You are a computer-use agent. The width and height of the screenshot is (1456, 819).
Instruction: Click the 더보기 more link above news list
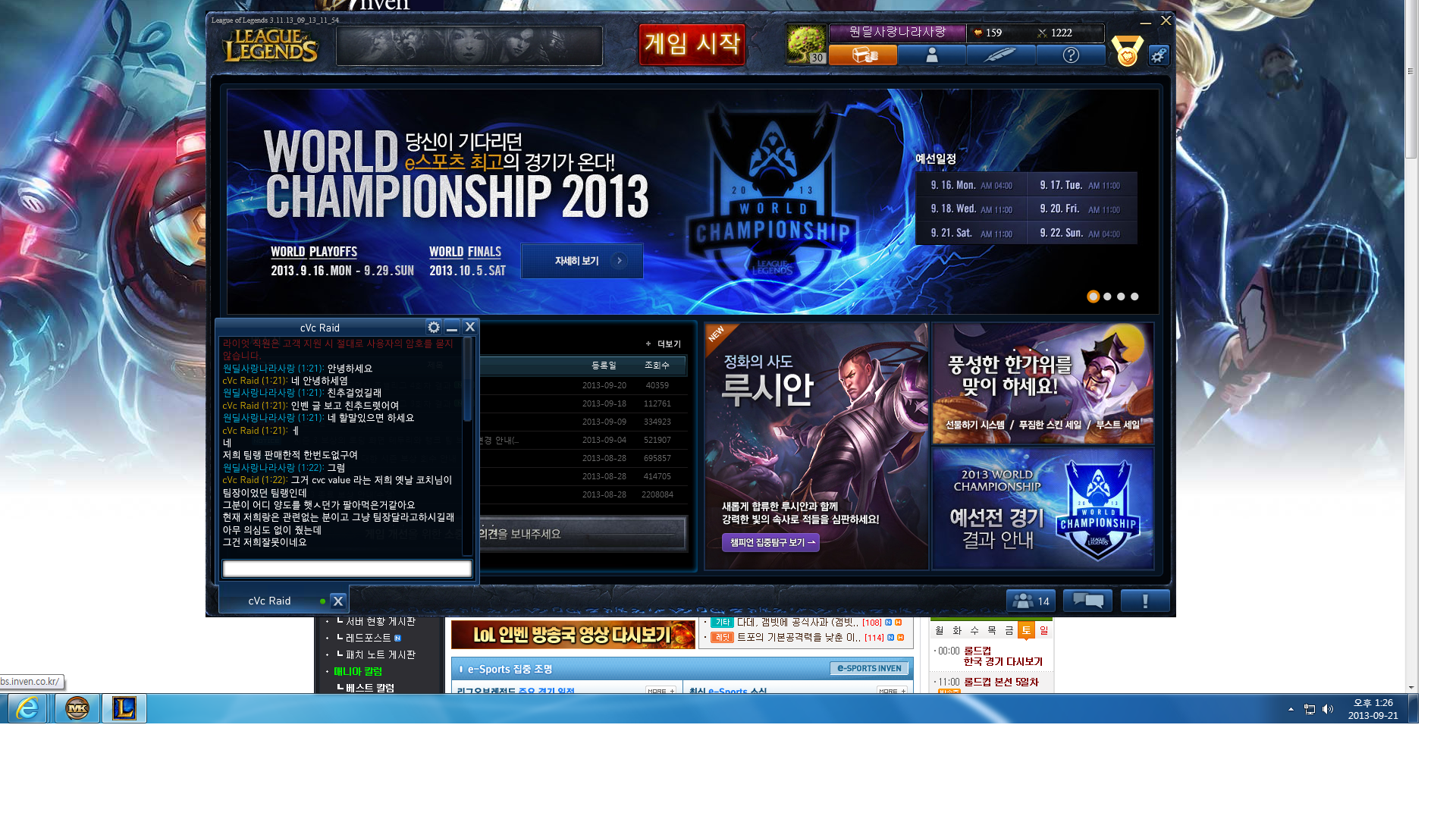coord(664,344)
